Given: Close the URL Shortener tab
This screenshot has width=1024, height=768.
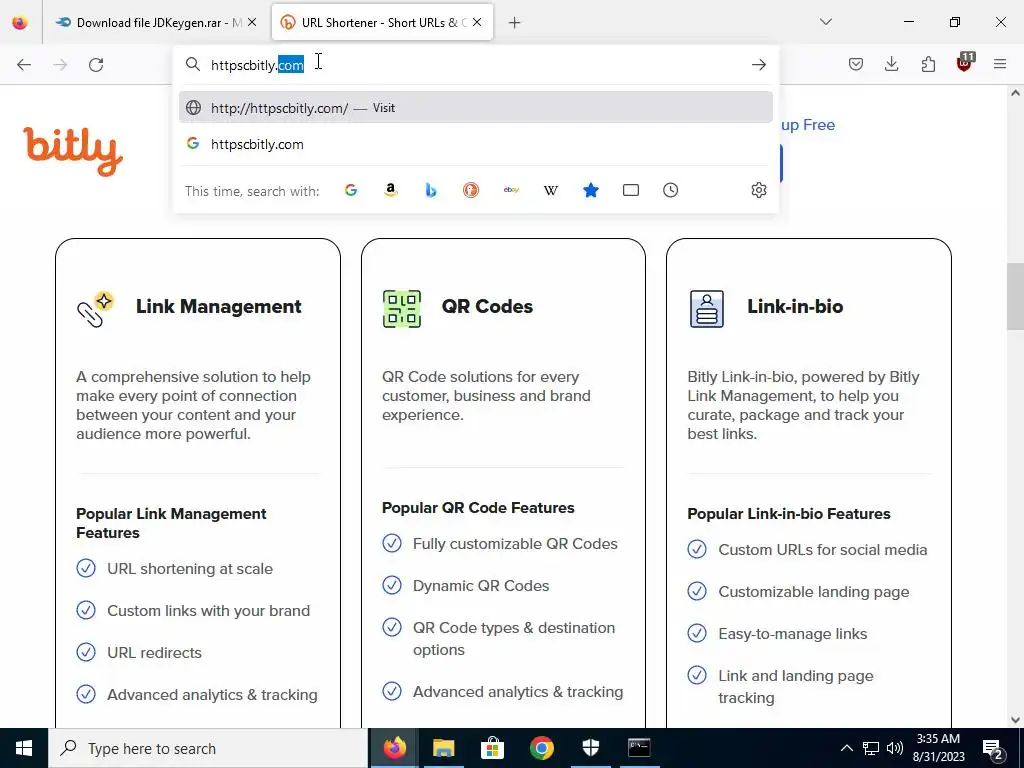Looking at the screenshot, I should 477,22.
